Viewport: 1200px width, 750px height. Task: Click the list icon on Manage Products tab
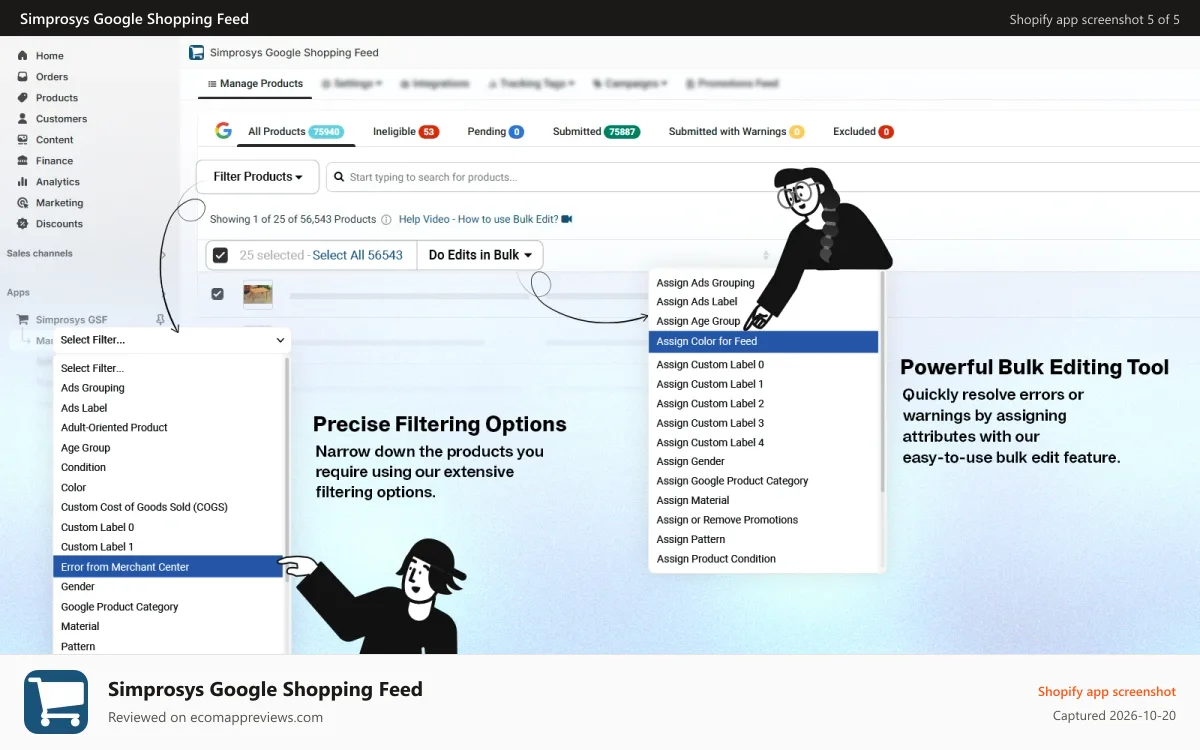coord(212,84)
